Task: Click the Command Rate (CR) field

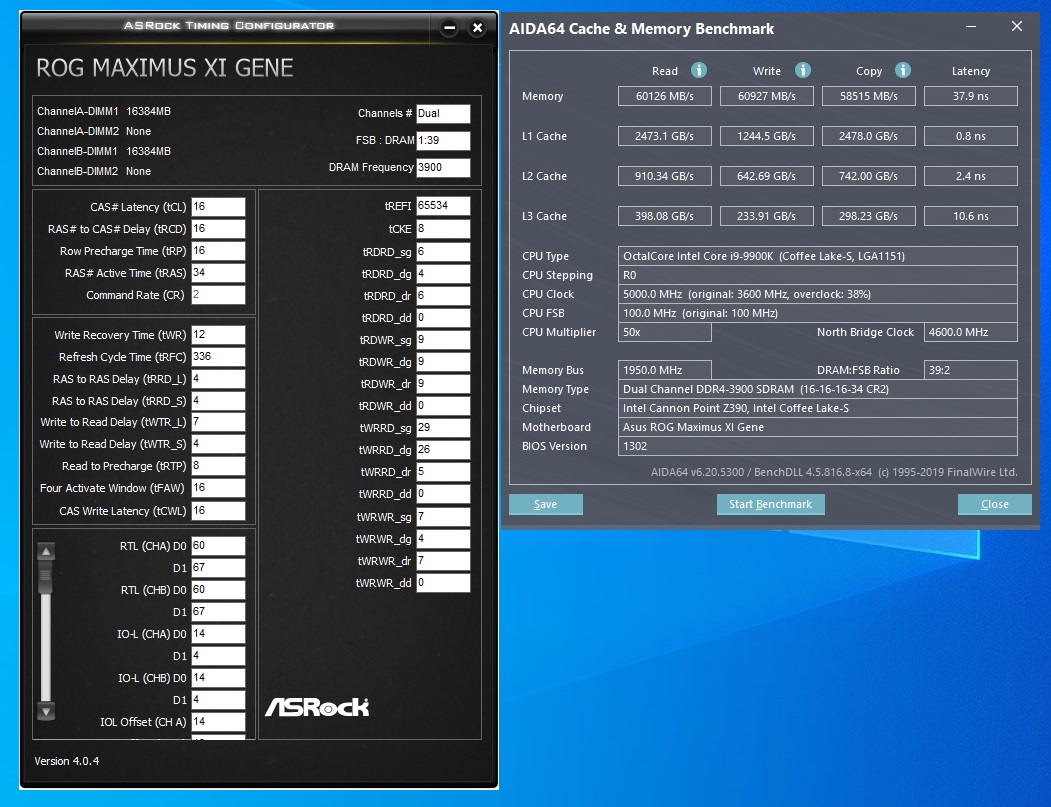Action: 218,294
